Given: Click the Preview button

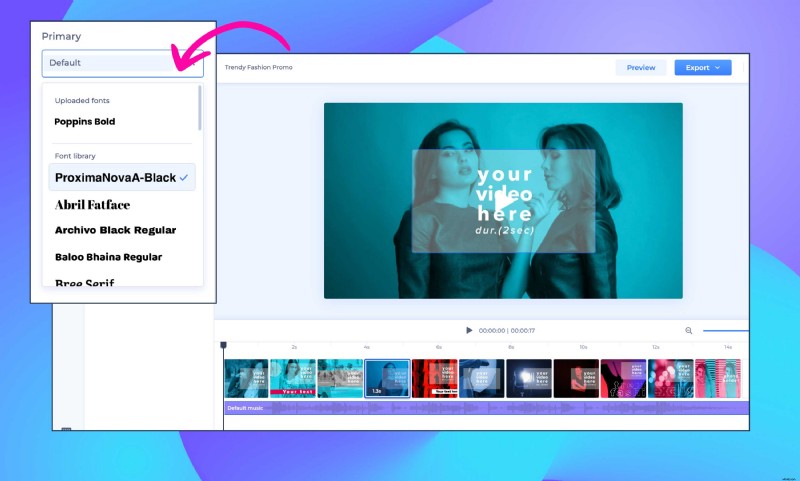Looking at the screenshot, I should [x=641, y=68].
